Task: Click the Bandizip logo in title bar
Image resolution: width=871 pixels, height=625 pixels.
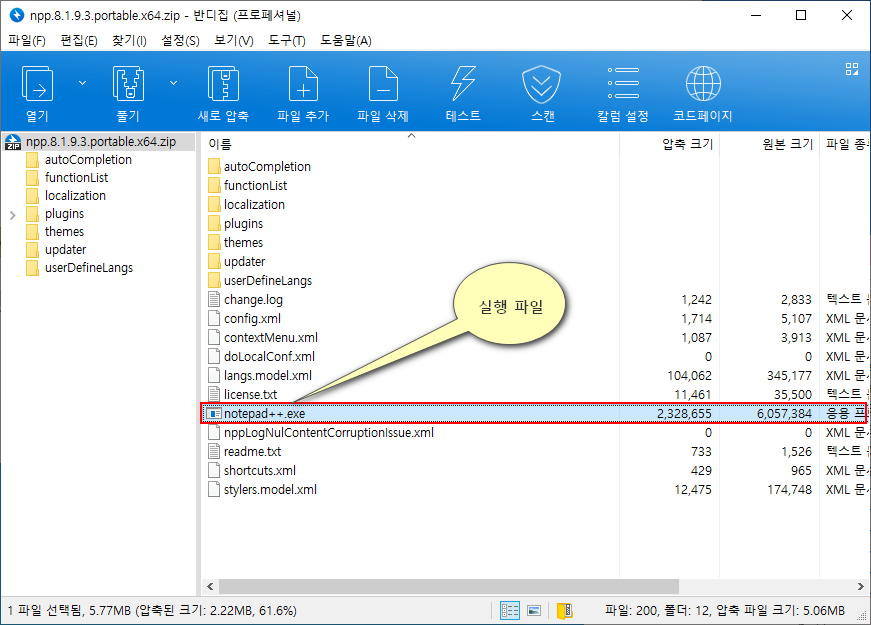Action: click(17, 15)
